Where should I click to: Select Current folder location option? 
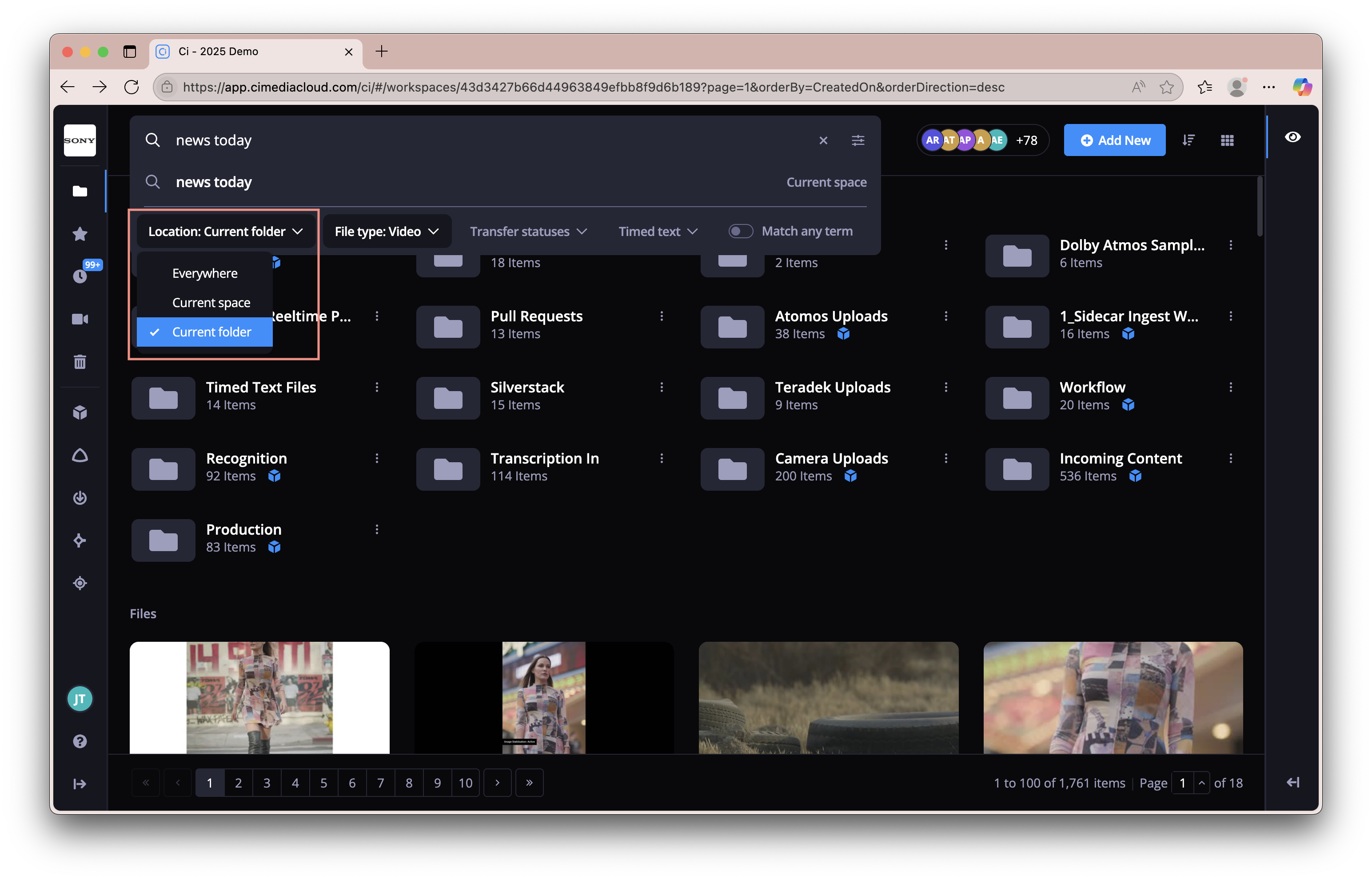(204, 332)
